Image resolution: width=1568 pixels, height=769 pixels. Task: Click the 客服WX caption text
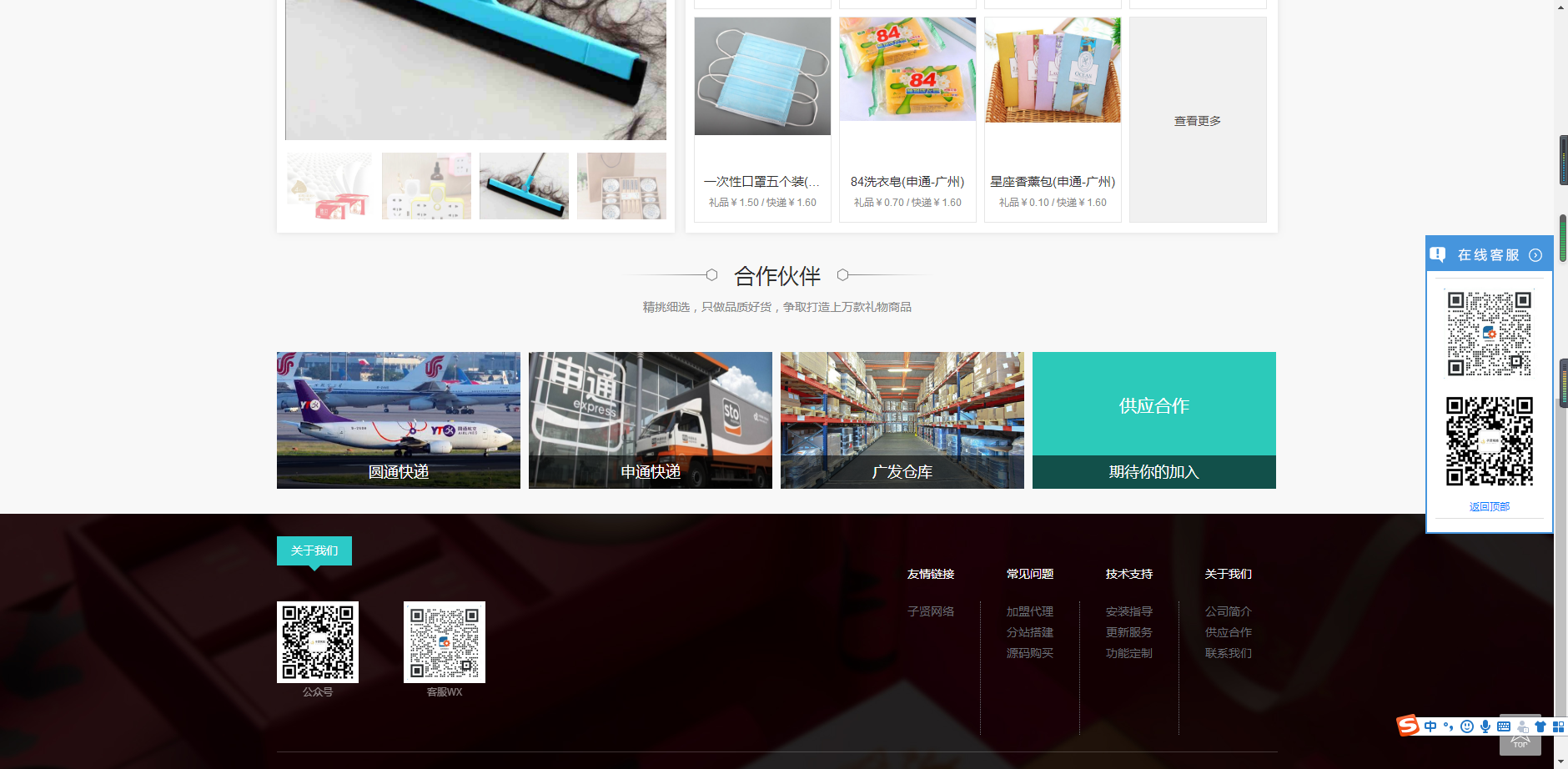point(445,692)
